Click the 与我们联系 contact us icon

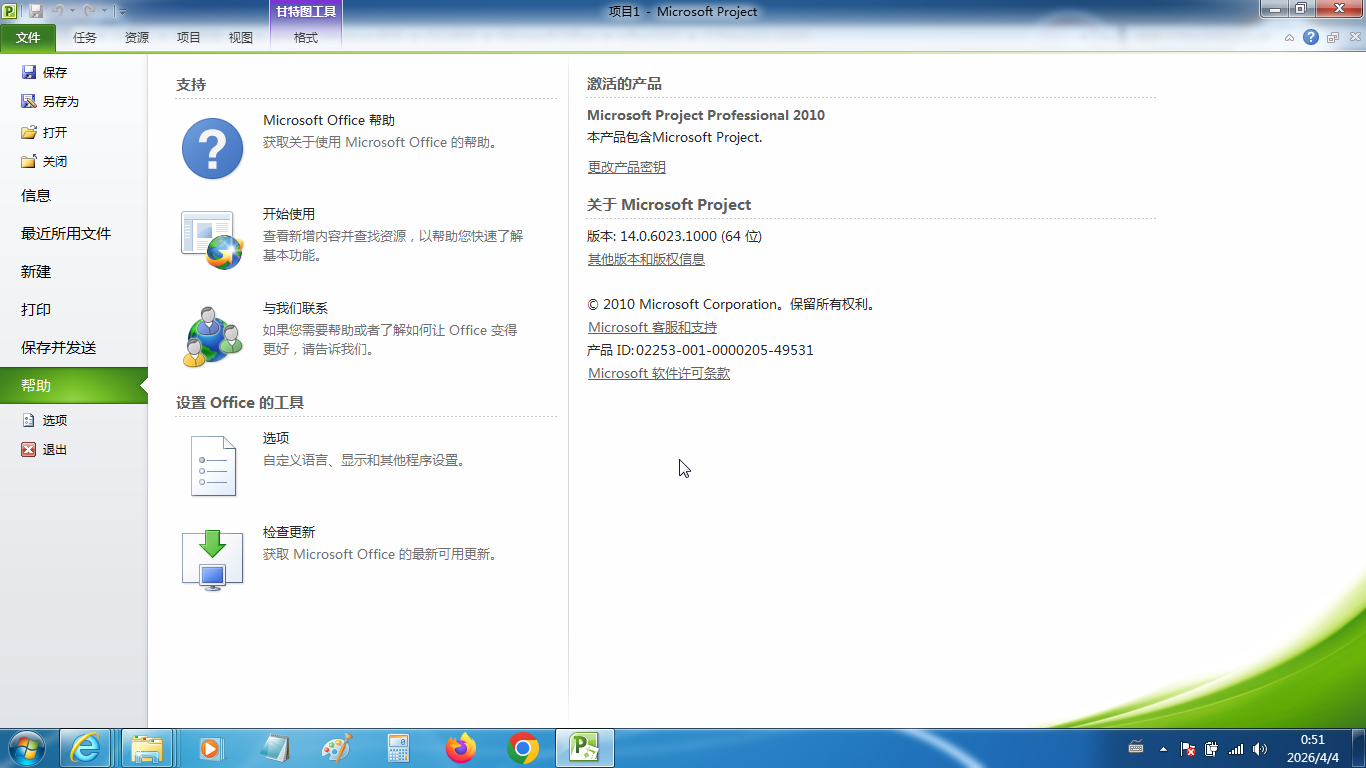coord(212,336)
